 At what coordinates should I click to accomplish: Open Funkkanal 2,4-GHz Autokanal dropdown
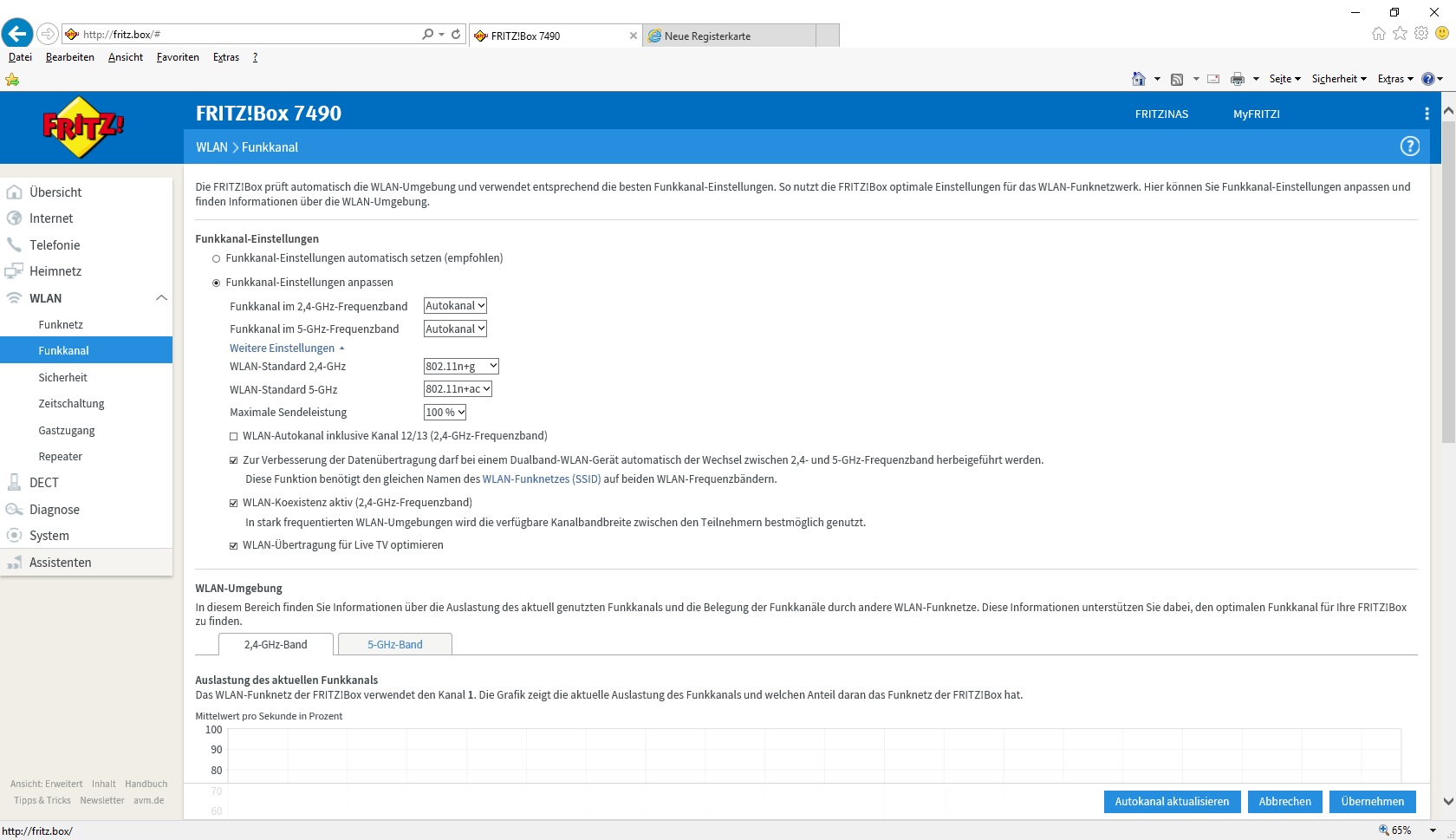(x=455, y=306)
